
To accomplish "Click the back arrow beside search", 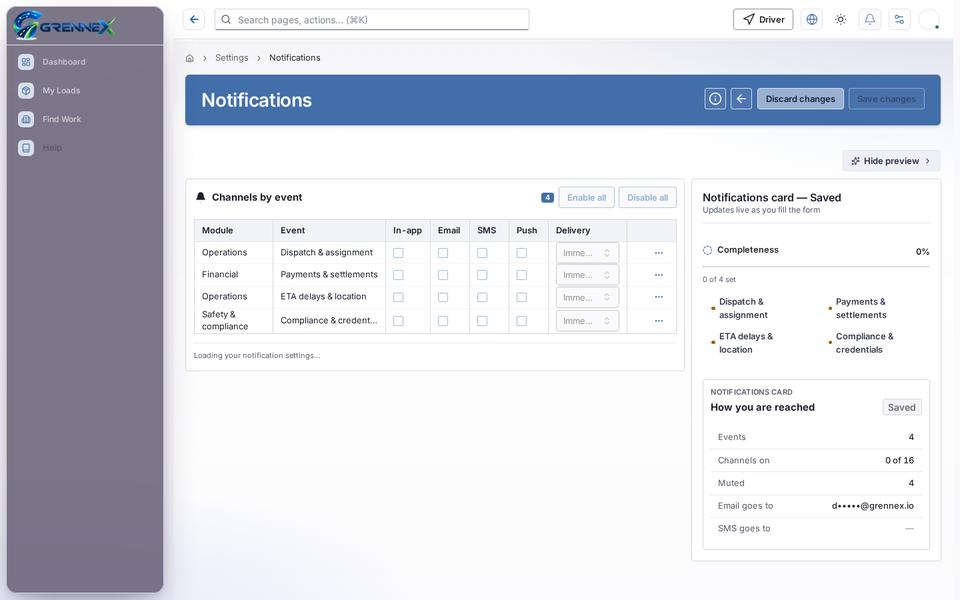I will pyautogui.click(x=193, y=20).
